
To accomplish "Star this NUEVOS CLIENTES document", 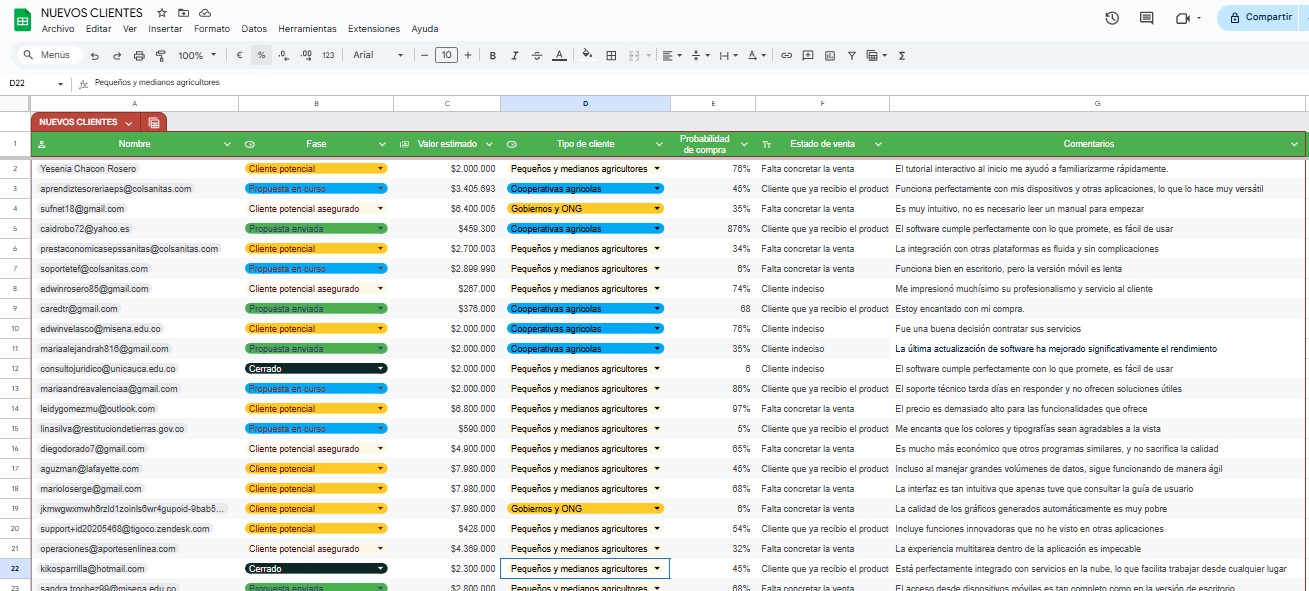I will [162, 12].
